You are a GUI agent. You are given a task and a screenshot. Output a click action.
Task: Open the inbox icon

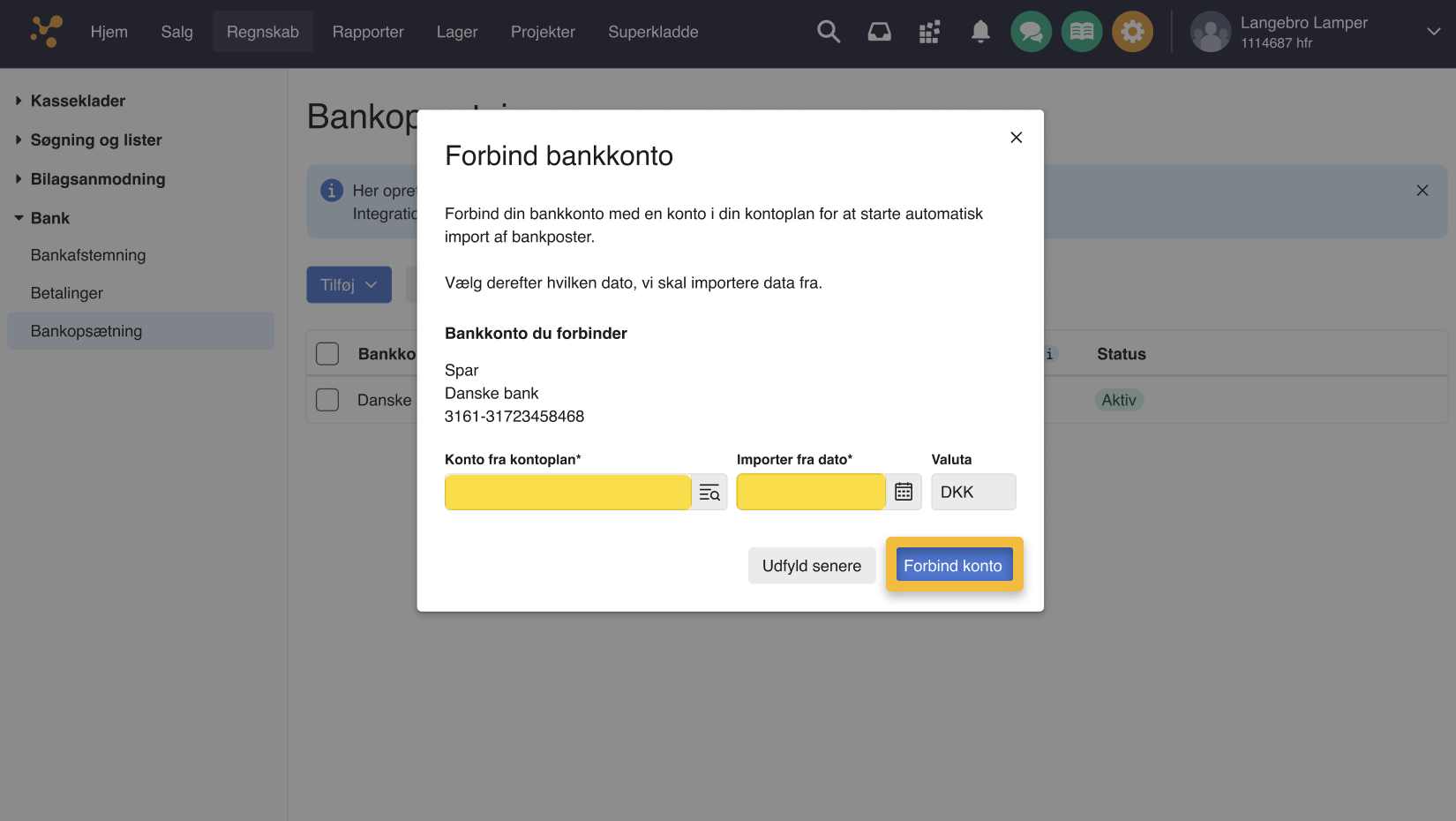pos(879,31)
